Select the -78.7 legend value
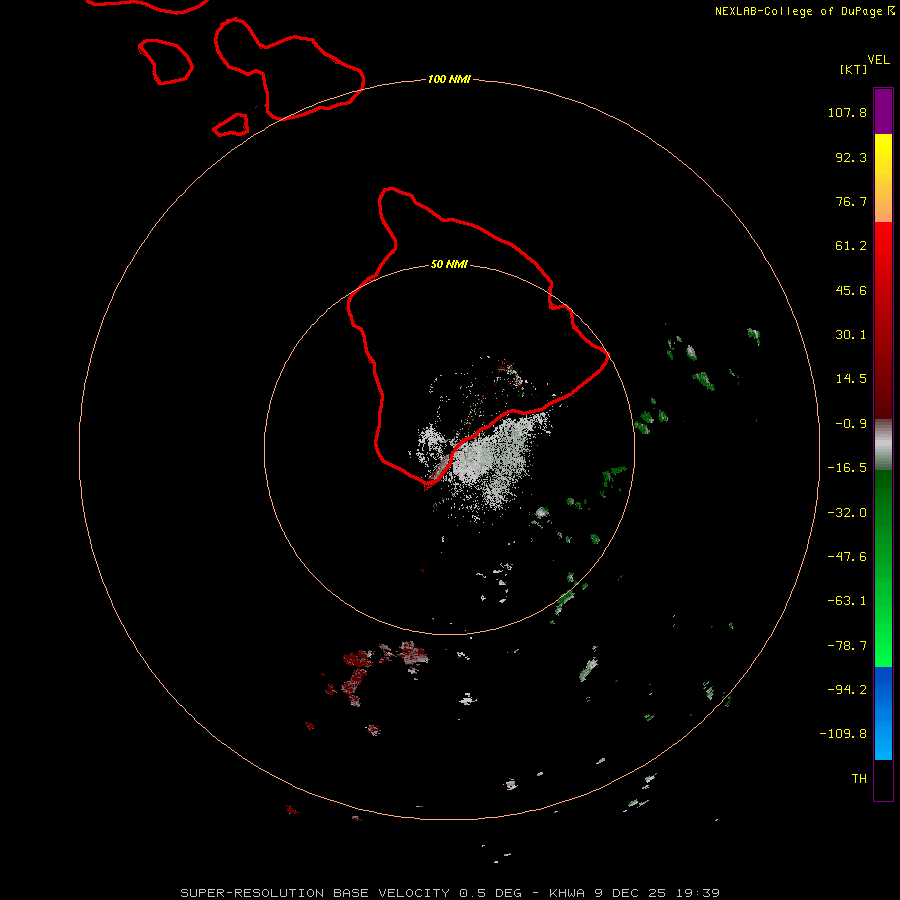Image resolution: width=900 pixels, height=900 pixels. (x=847, y=646)
